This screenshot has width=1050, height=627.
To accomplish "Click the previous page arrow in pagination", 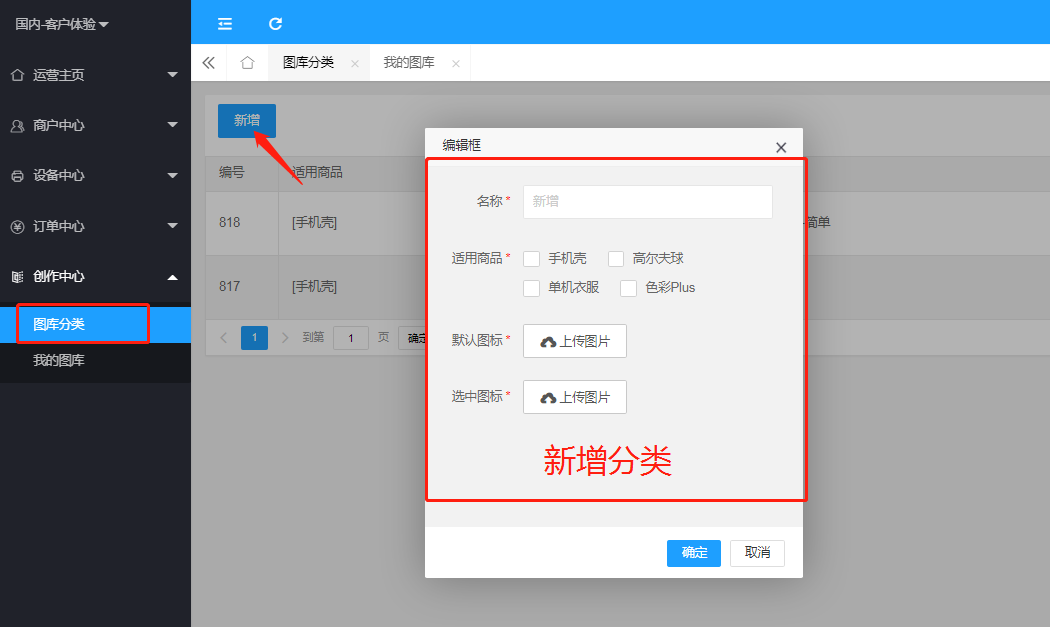I will pos(224,338).
